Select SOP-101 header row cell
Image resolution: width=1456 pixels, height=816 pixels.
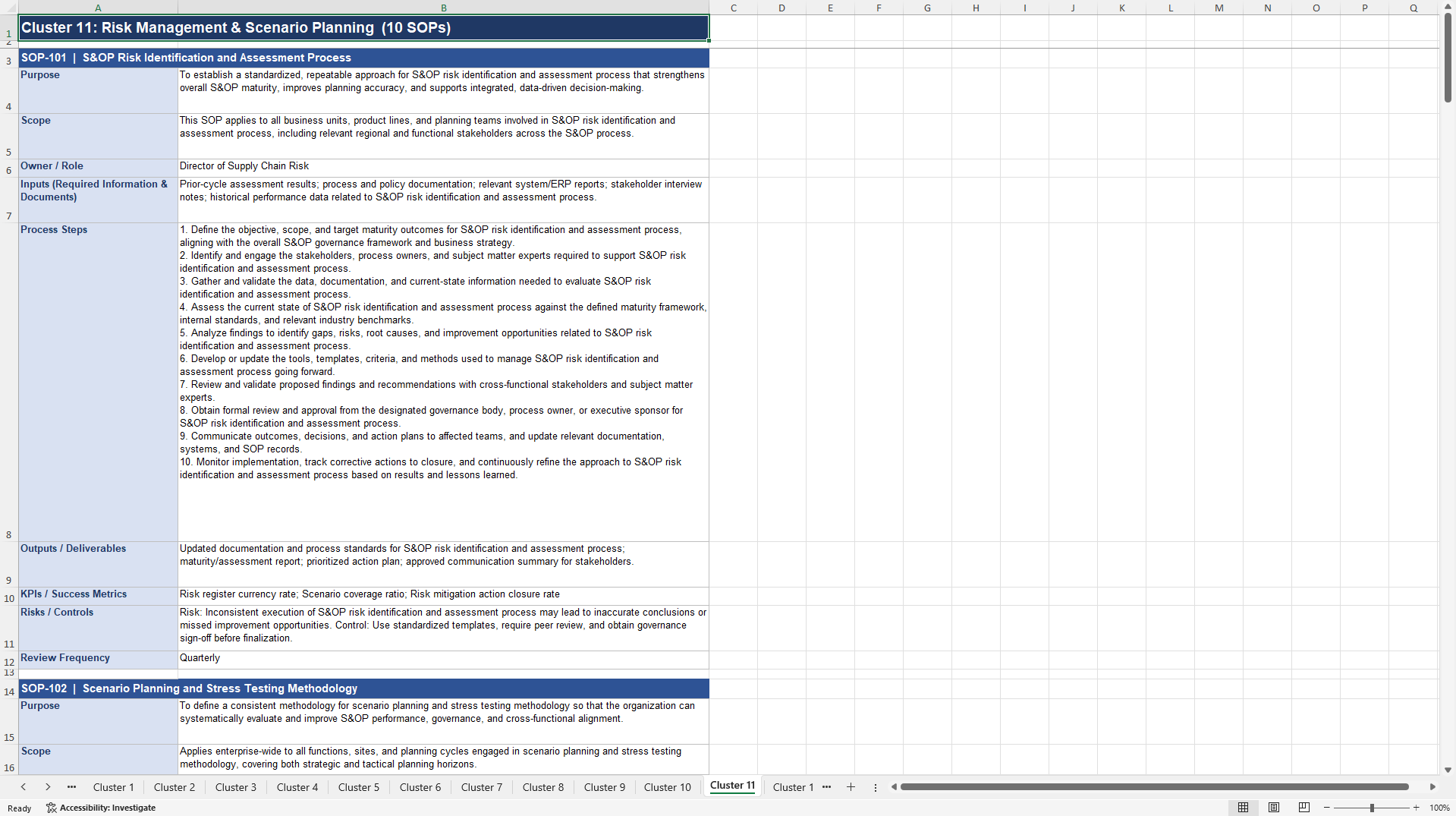tap(363, 58)
